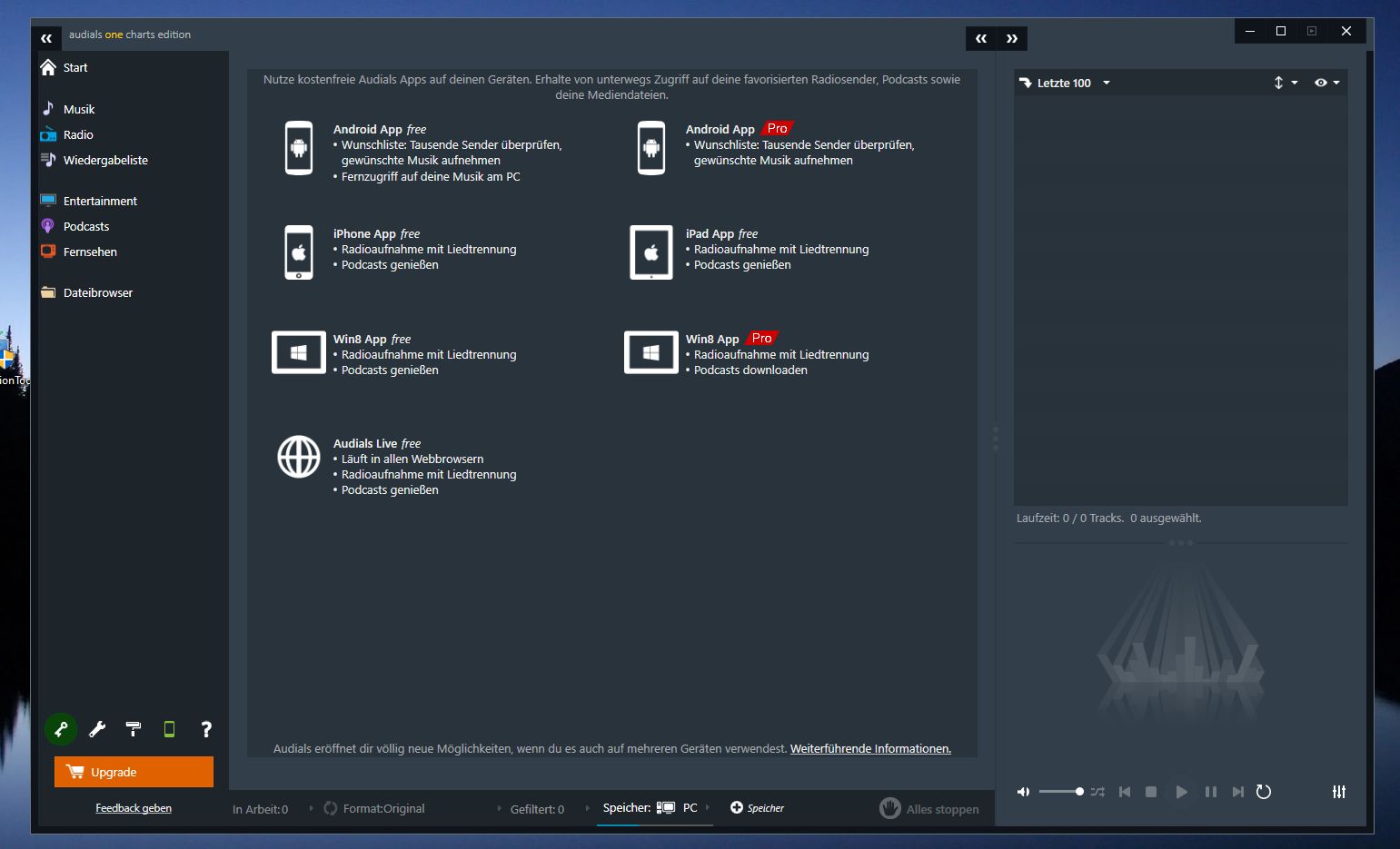
Task: Select Radio in the sidebar
Action: point(78,134)
